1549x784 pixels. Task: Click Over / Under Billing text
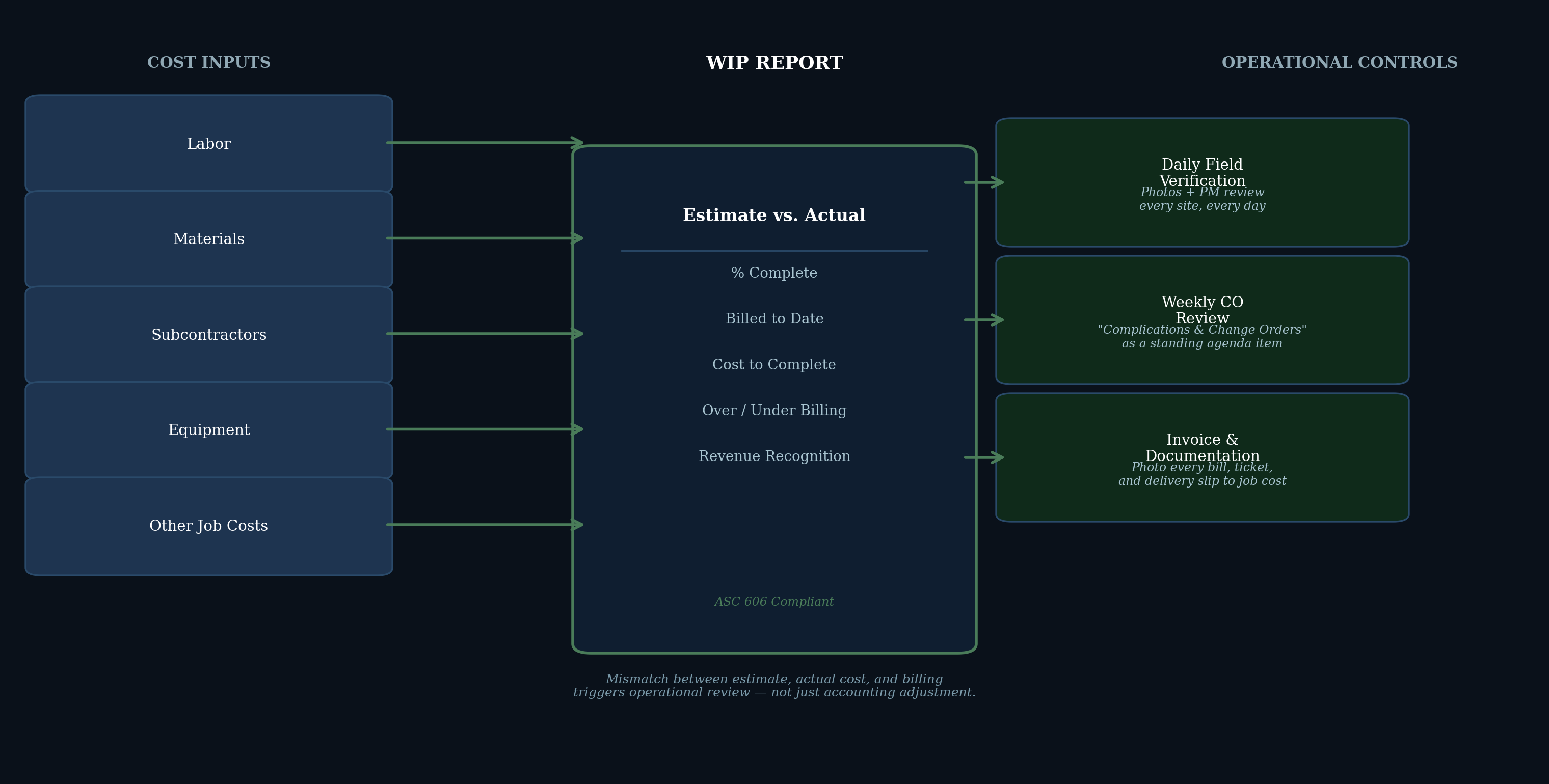coord(774,411)
